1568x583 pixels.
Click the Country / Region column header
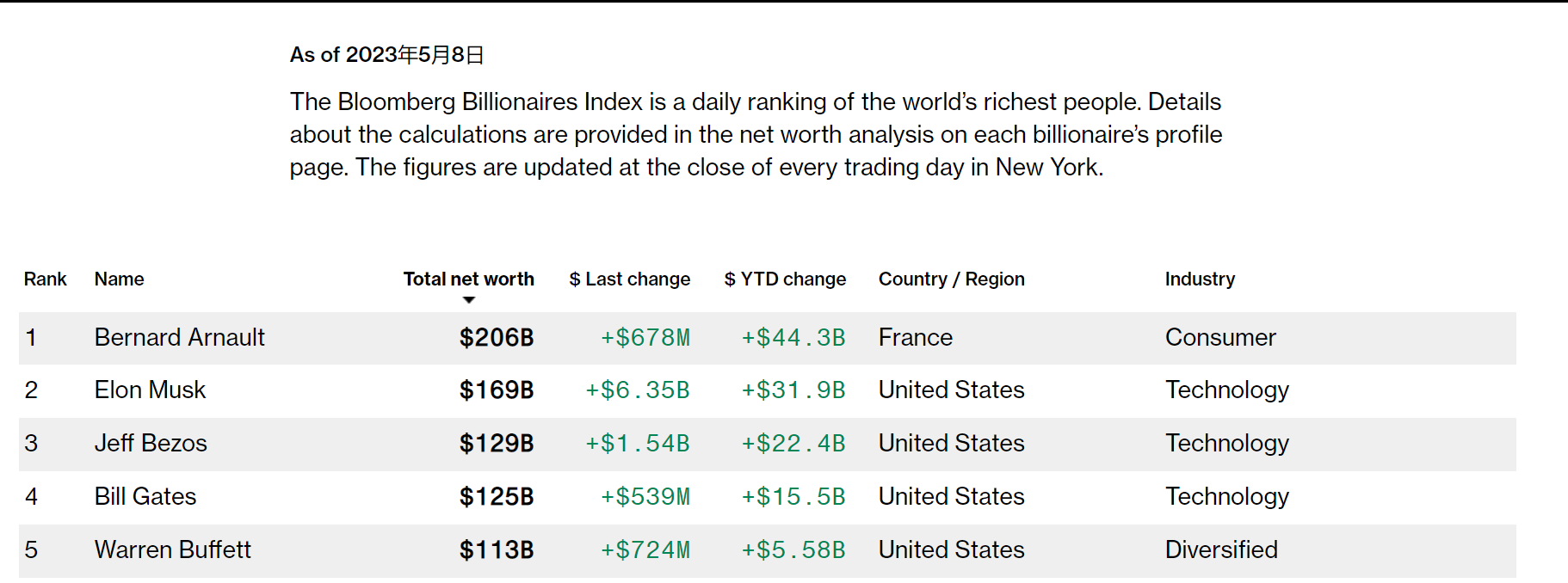pyautogui.click(x=951, y=279)
